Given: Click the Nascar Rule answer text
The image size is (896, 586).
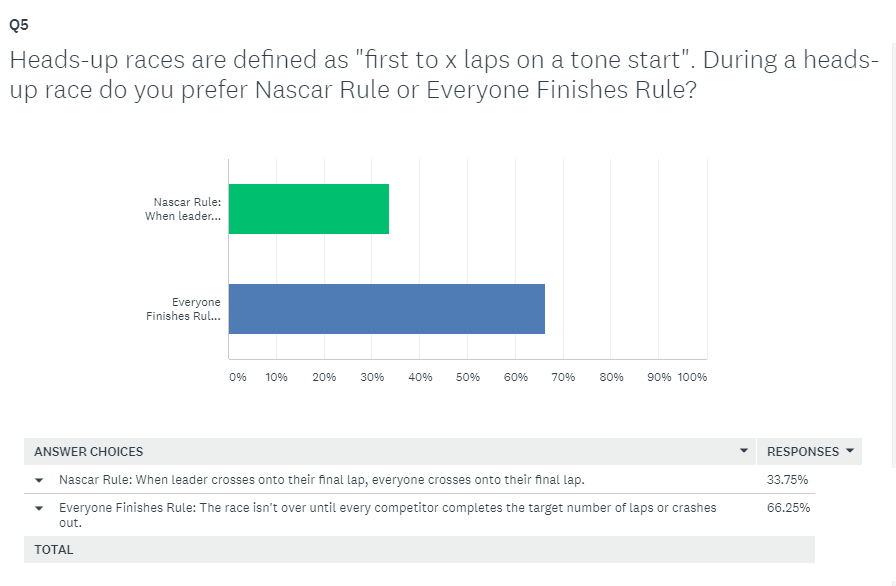Looking at the screenshot, I should pos(322,480).
